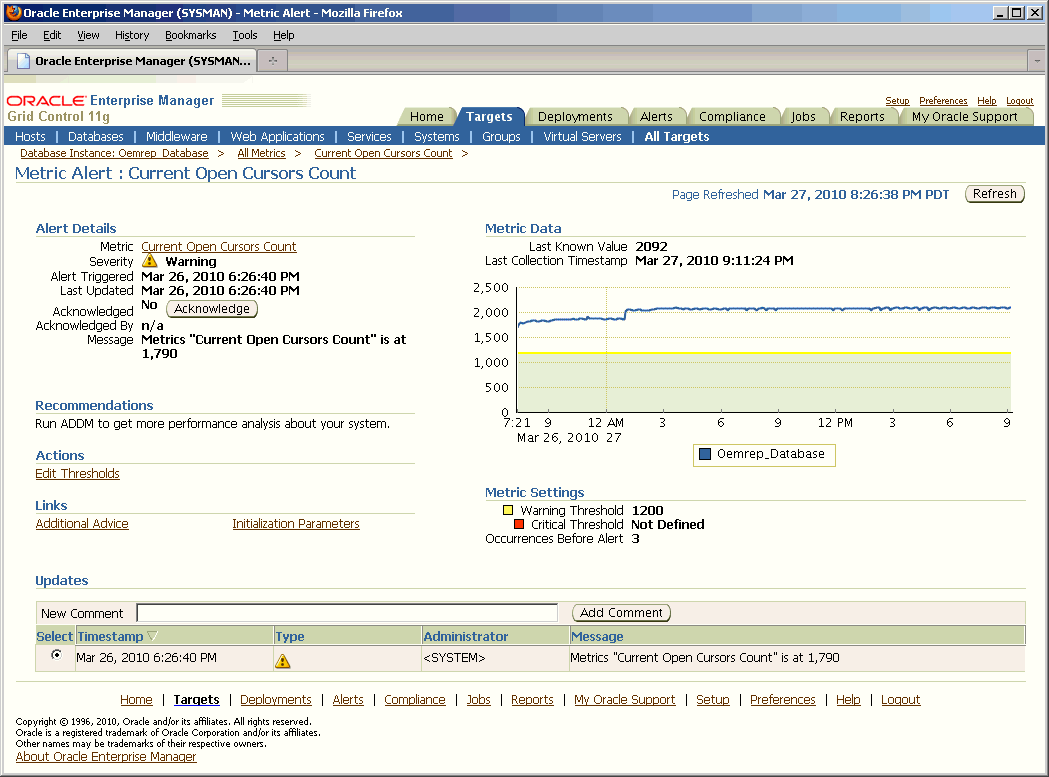Open a new browser tab with plus button
Screen dimensions: 1049x777
[273, 61]
